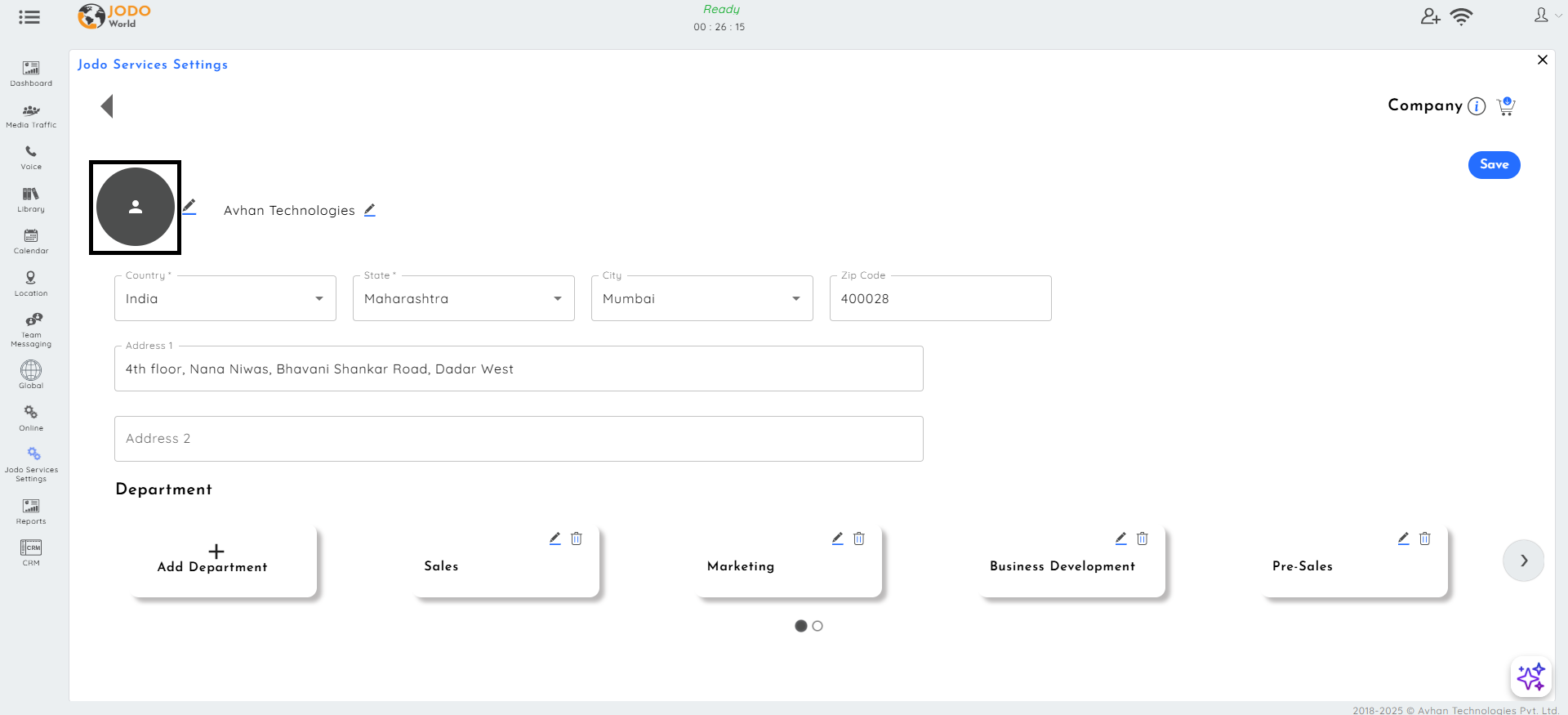Click the Jodo Services Settings title
Viewport: 1568px width, 715px height.
(x=153, y=65)
